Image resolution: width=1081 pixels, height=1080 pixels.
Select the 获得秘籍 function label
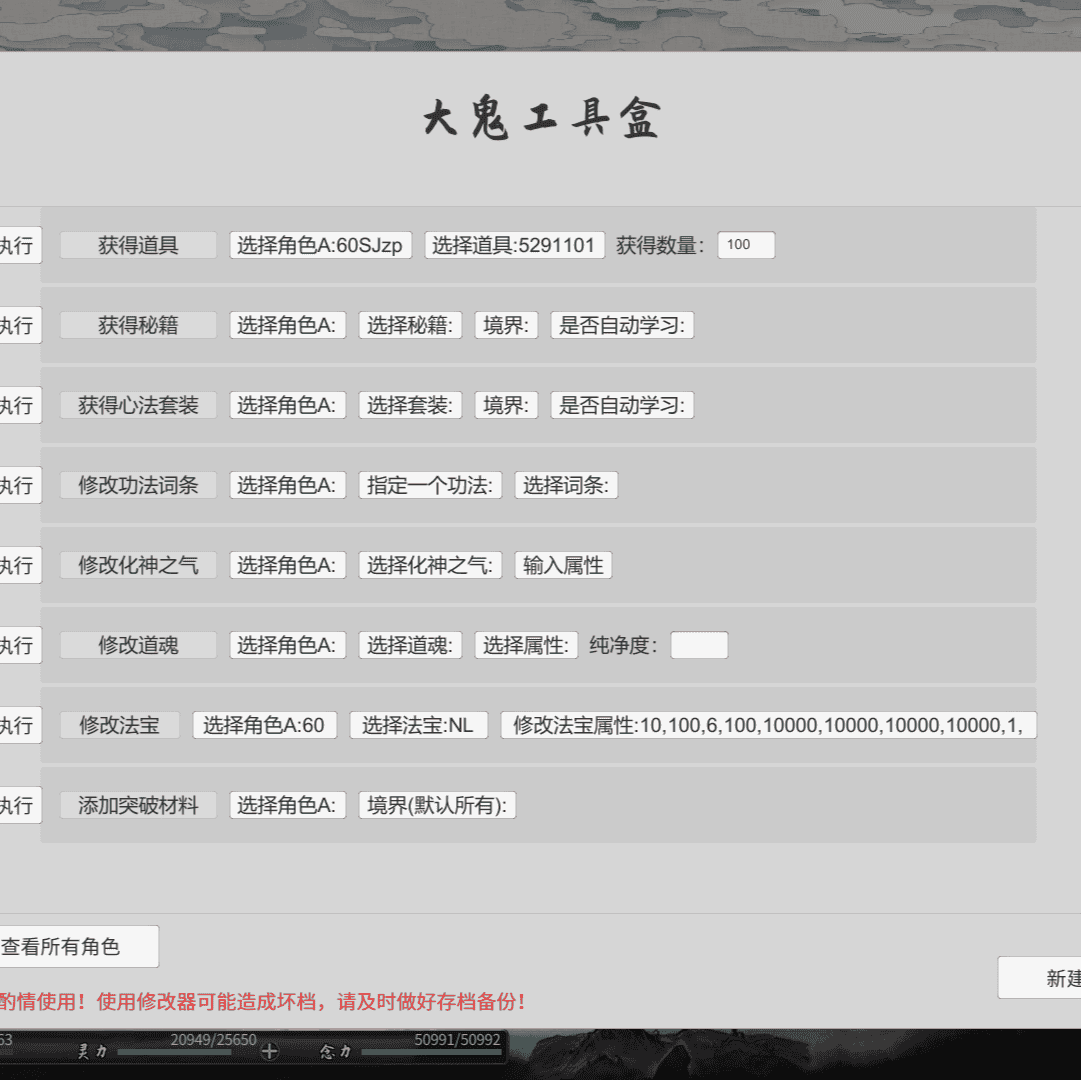[x=138, y=325]
